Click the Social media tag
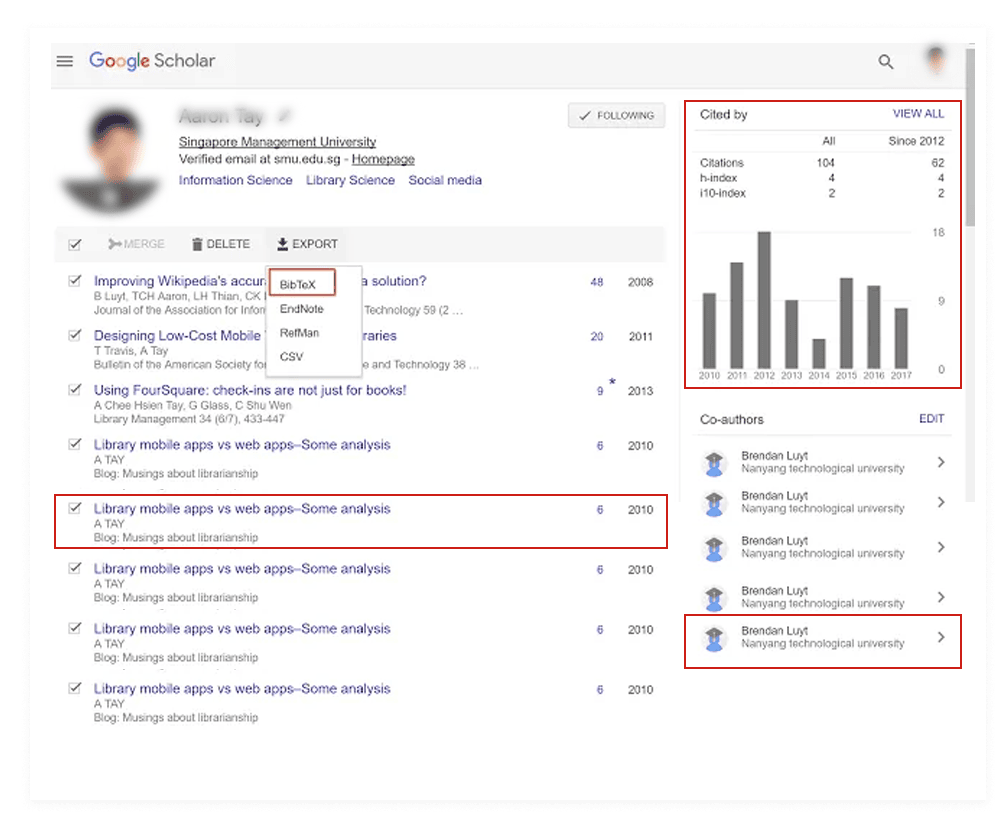This screenshot has width=1007, height=831. pos(445,180)
